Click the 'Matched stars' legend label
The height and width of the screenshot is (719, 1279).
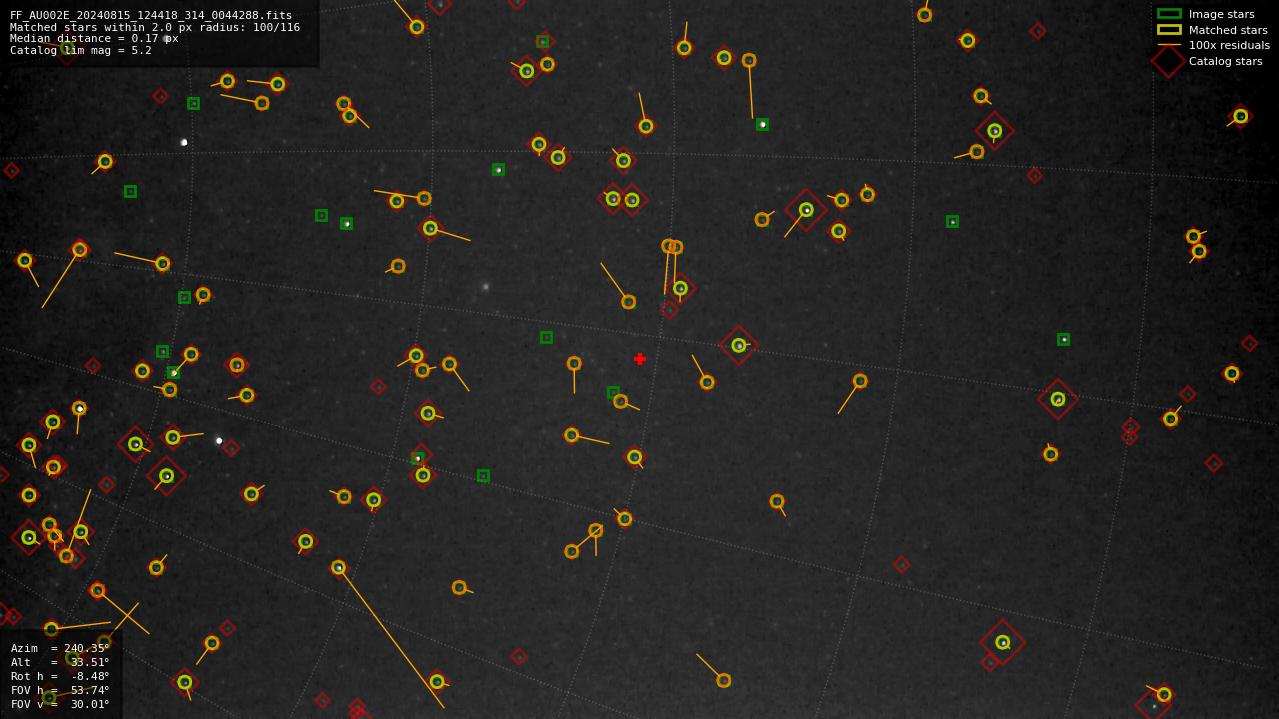tap(1228, 30)
